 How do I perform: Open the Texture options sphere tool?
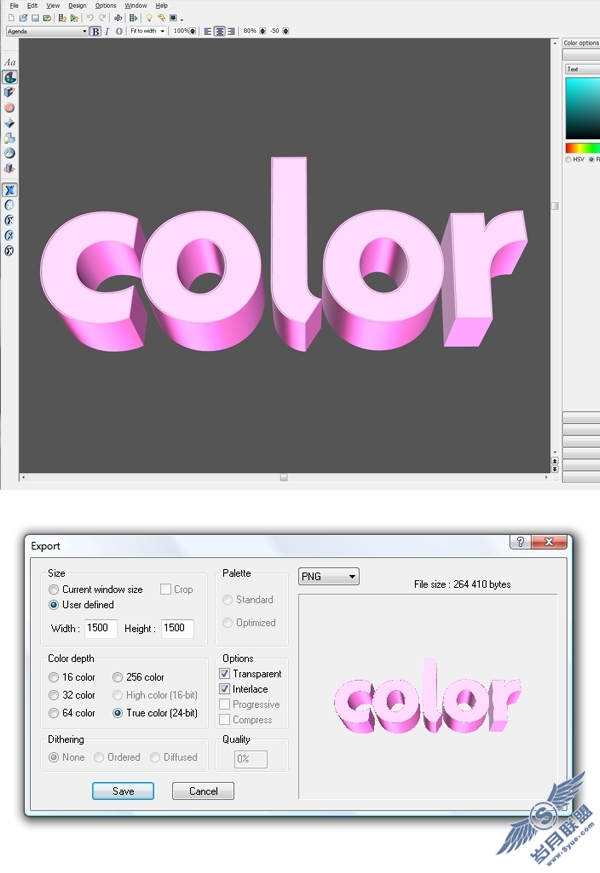click(x=9, y=153)
